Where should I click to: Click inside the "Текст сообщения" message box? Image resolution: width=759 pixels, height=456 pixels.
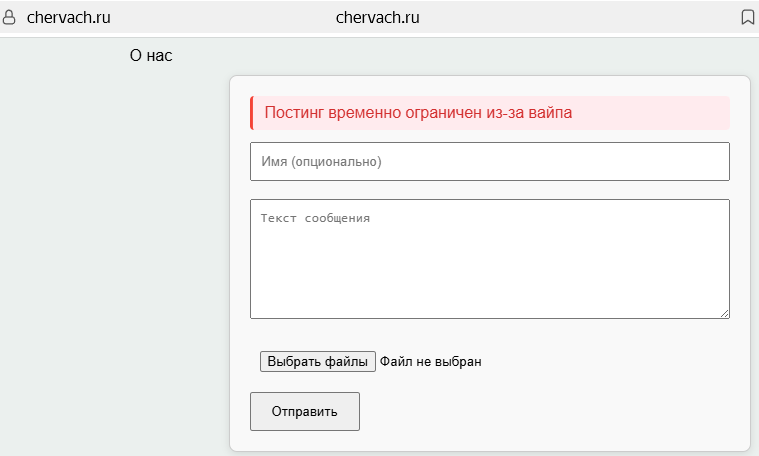[489, 259]
